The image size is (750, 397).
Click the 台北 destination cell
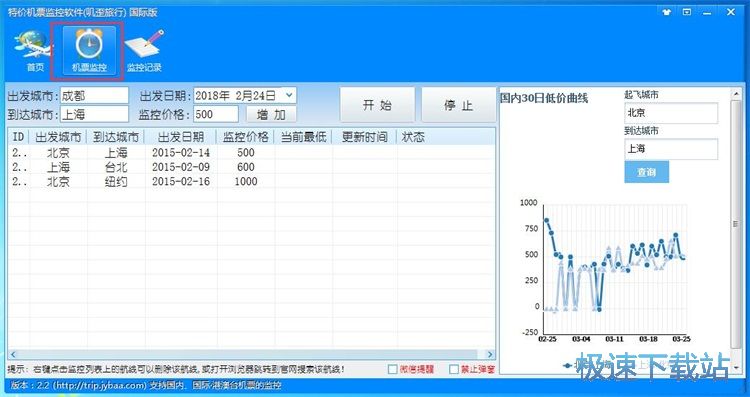click(x=116, y=167)
